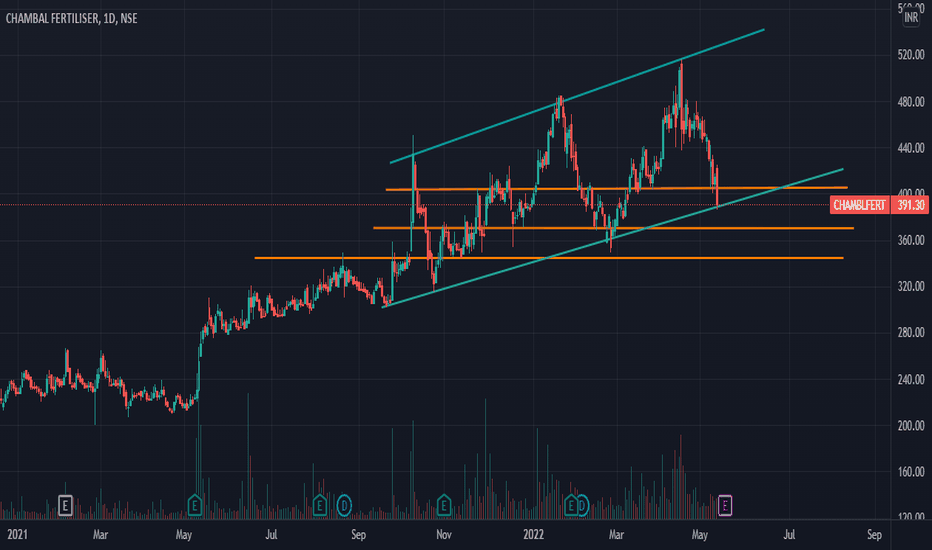This screenshot has height=550, width=932.
Task: Click the 200.00 price axis label
Action: (911, 426)
